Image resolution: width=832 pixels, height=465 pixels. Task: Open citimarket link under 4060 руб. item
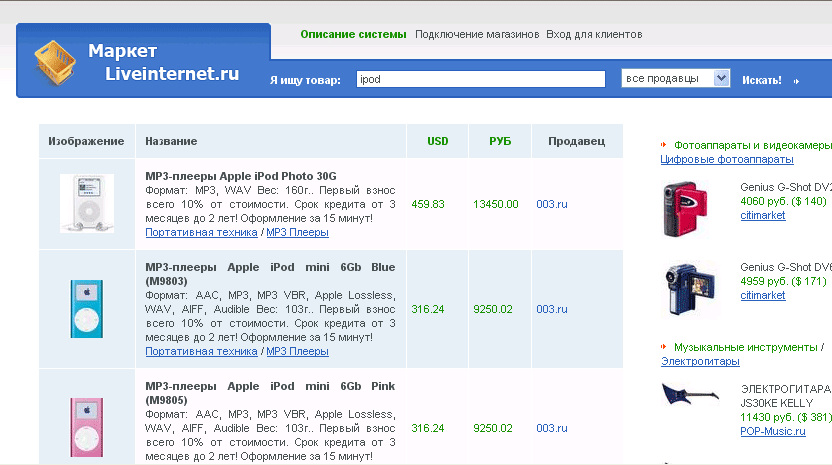[762, 216]
